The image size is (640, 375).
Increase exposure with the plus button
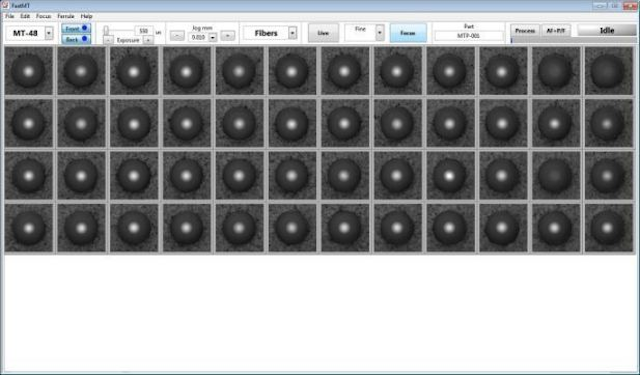point(148,40)
